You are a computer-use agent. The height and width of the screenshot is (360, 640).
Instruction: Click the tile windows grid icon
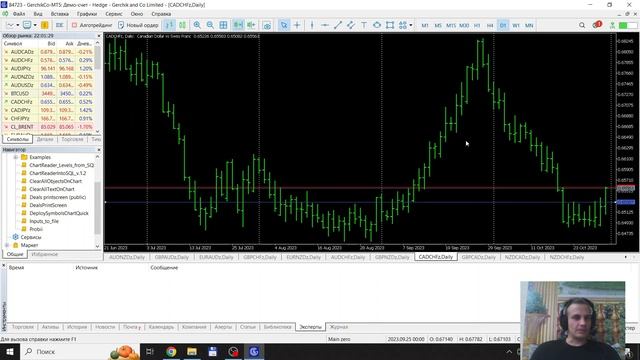coord(223,25)
